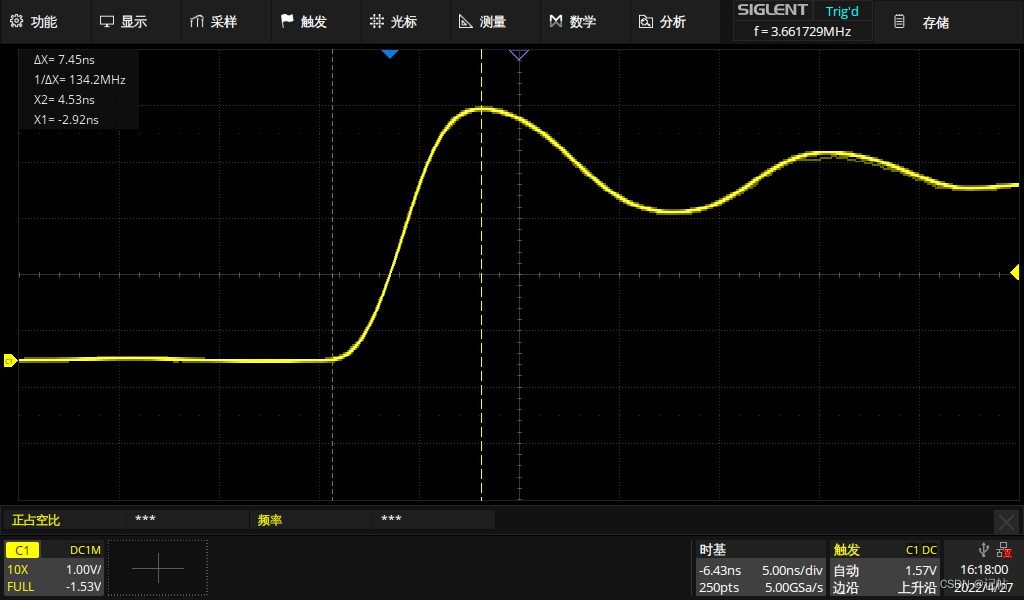The image size is (1024, 600).
Task: Click the waveform icon beside 采样
Action: (x=197, y=22)
